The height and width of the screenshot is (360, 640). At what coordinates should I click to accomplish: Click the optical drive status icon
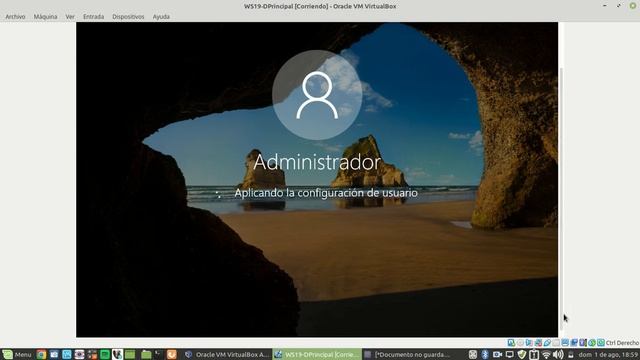520,342
